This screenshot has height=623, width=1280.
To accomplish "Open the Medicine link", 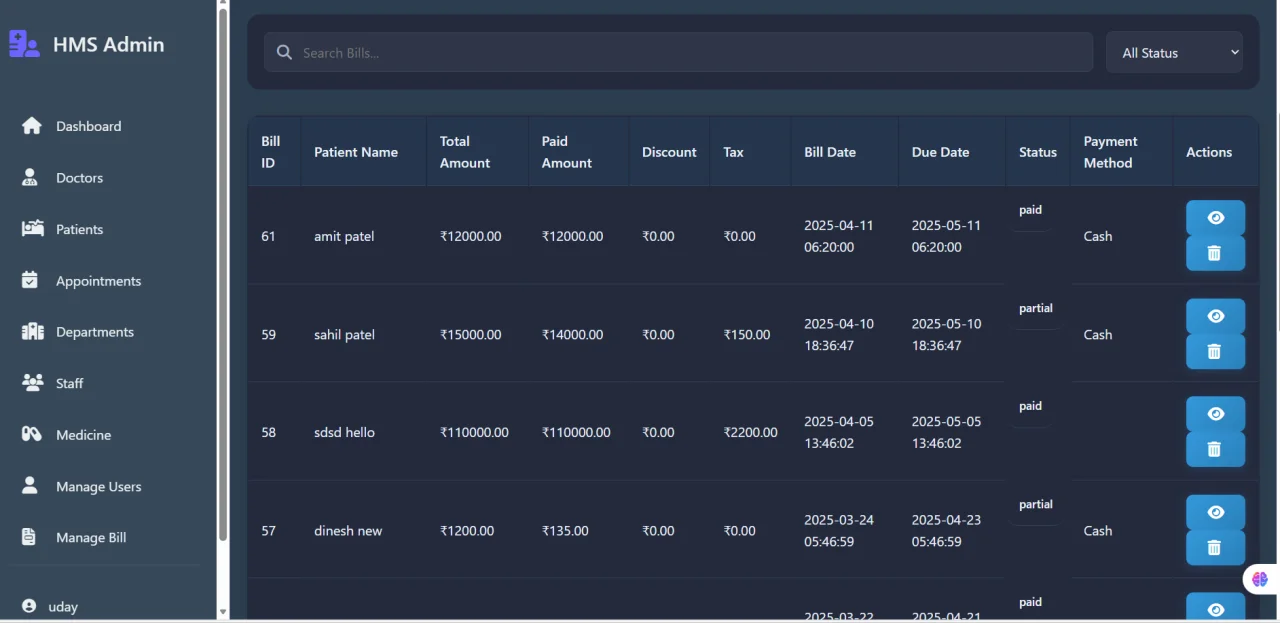I will (x=83, y=435).
